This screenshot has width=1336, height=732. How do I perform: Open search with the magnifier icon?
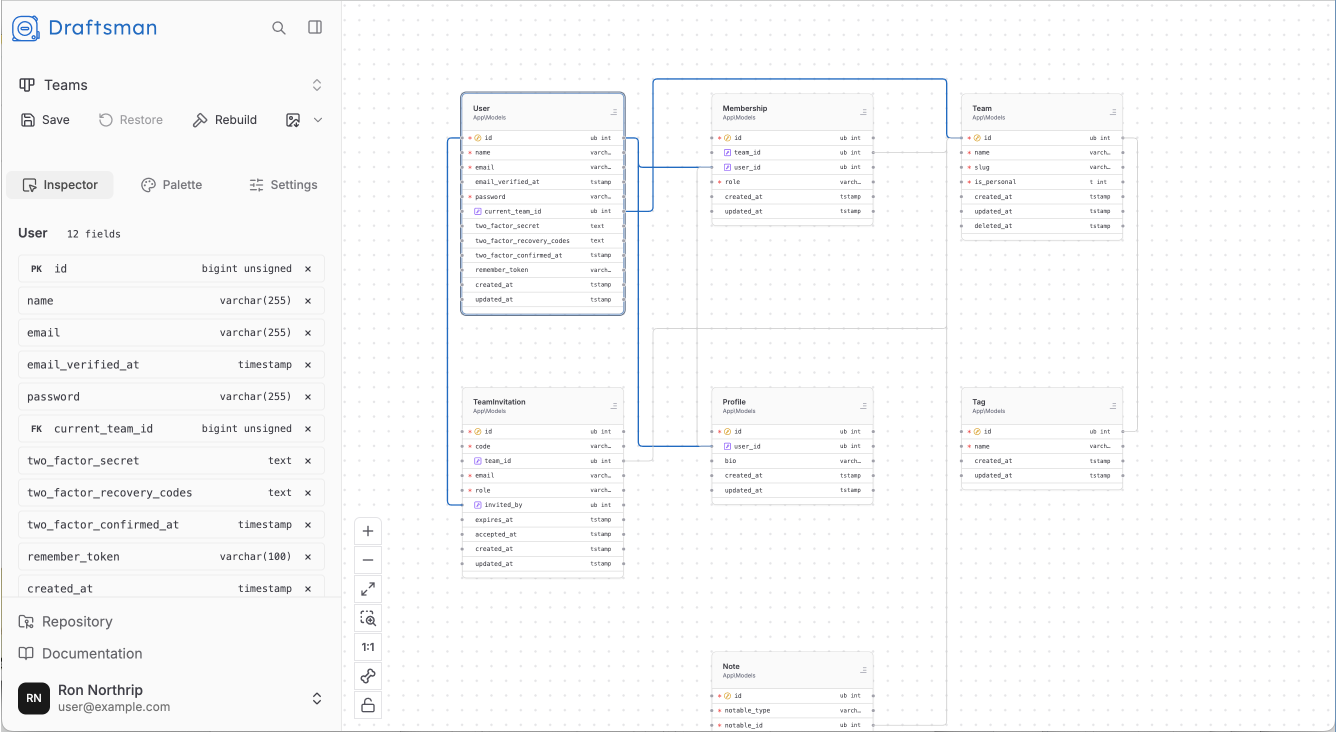(x=279, y=28)
